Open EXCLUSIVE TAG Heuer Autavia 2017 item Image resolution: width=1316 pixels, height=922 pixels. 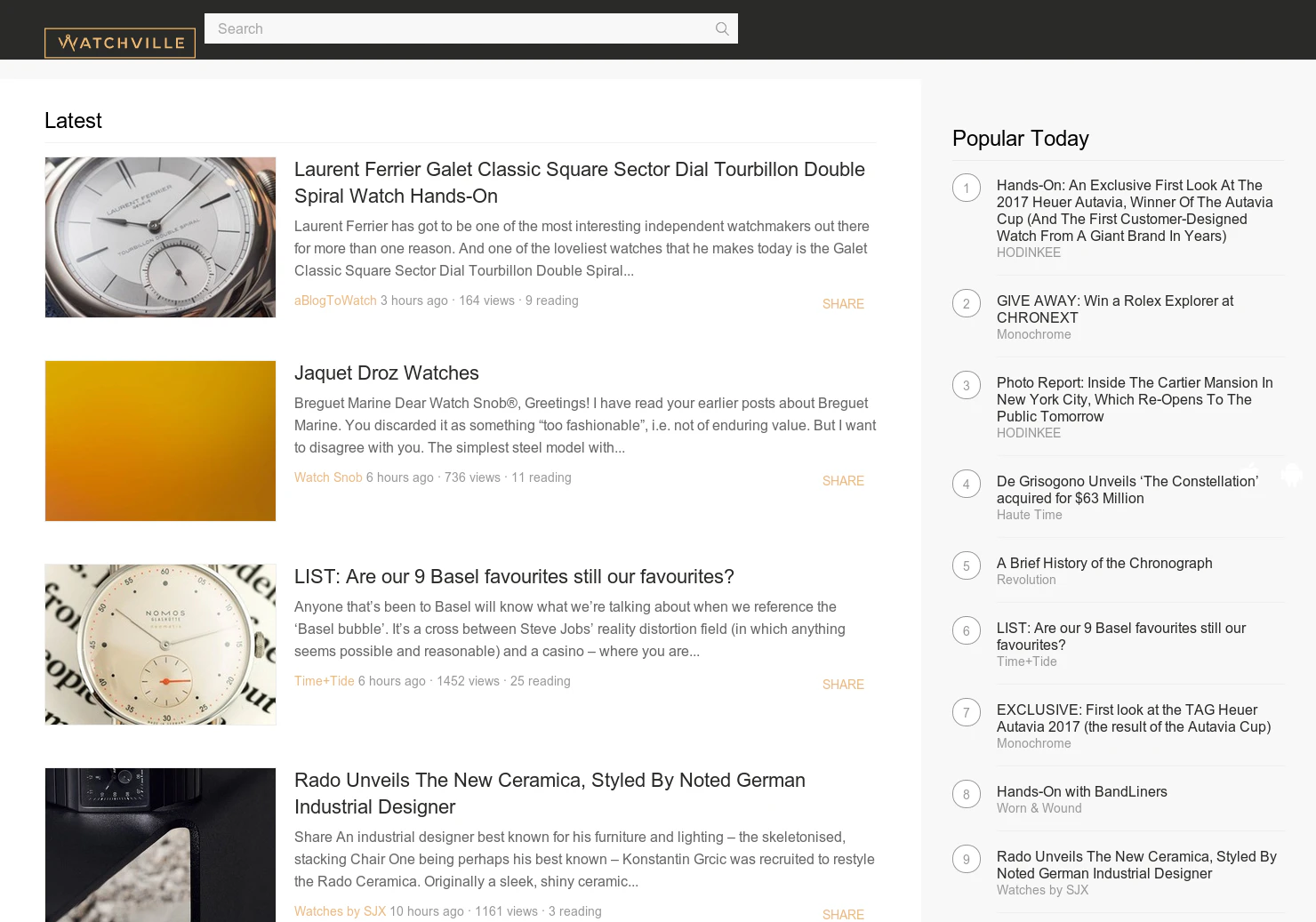[x=1134, y=718]
